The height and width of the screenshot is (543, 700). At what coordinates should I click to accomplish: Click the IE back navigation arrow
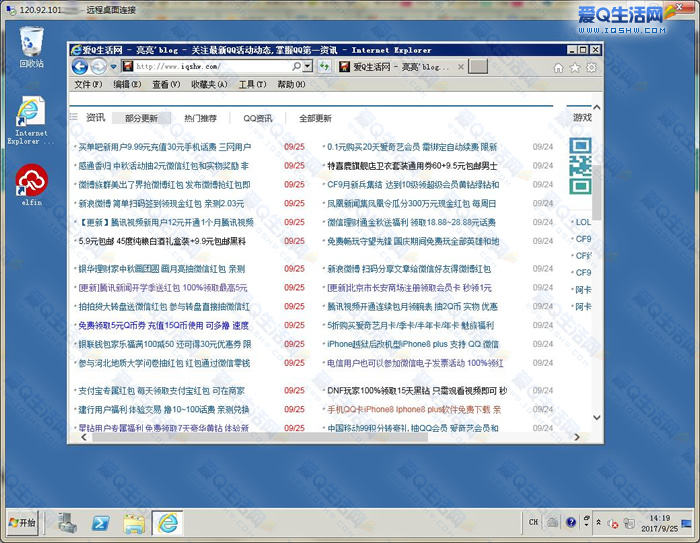(80, 67)
